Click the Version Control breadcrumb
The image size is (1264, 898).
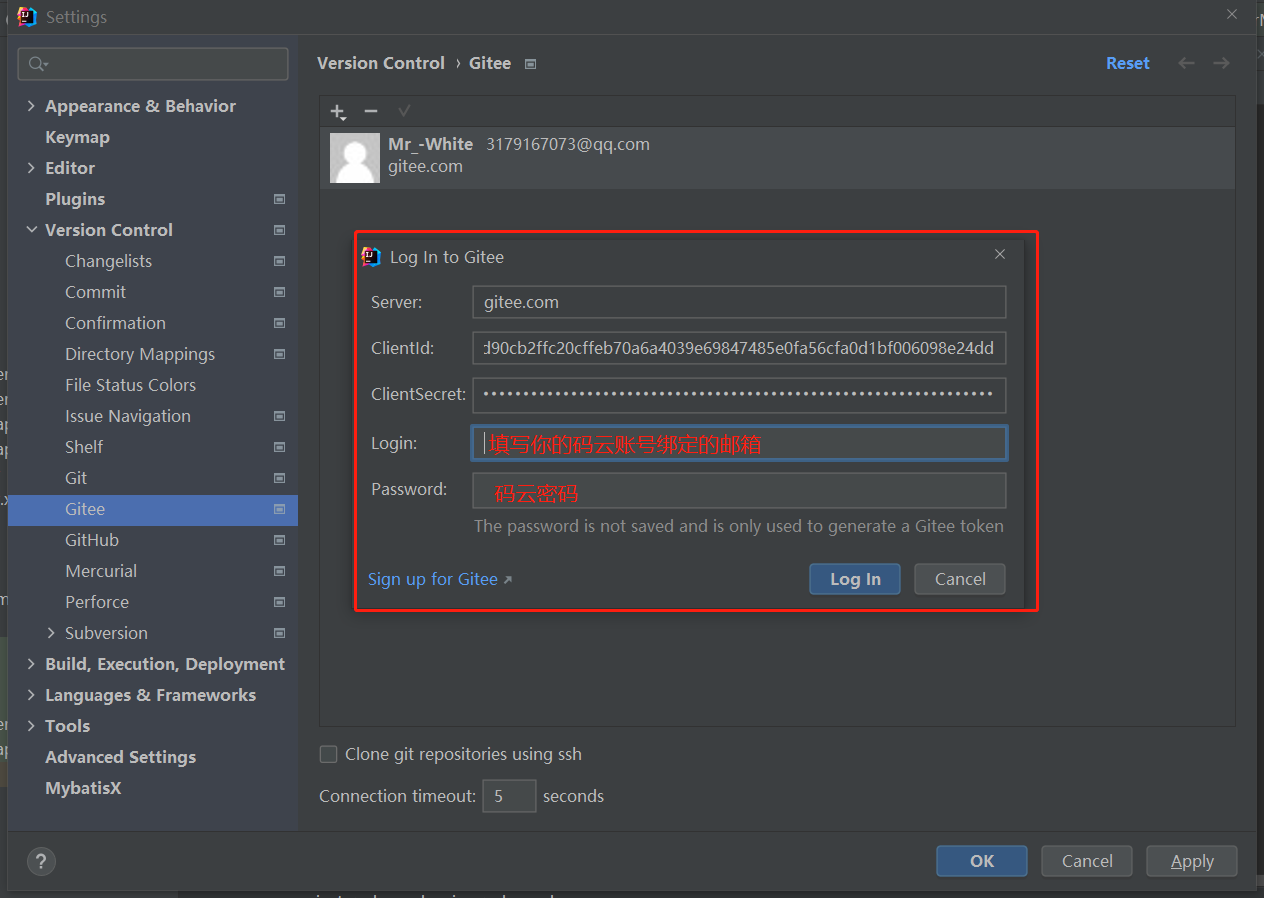[x=381, y=63]
